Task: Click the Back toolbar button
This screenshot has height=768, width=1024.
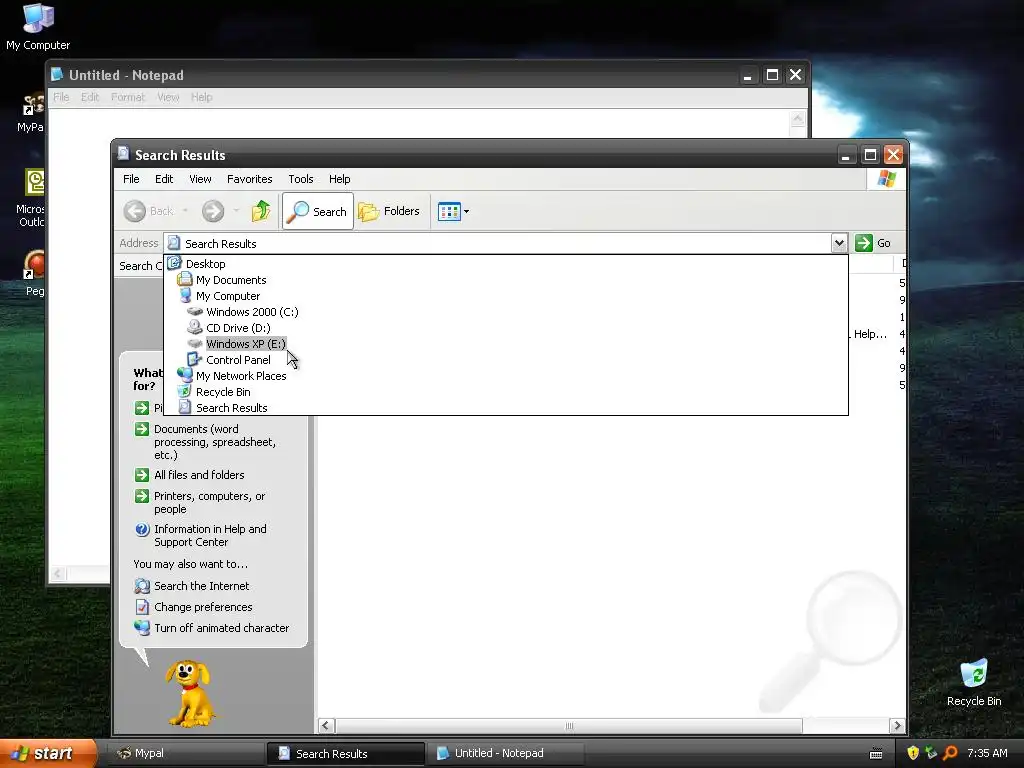Action: pos(150,211)
